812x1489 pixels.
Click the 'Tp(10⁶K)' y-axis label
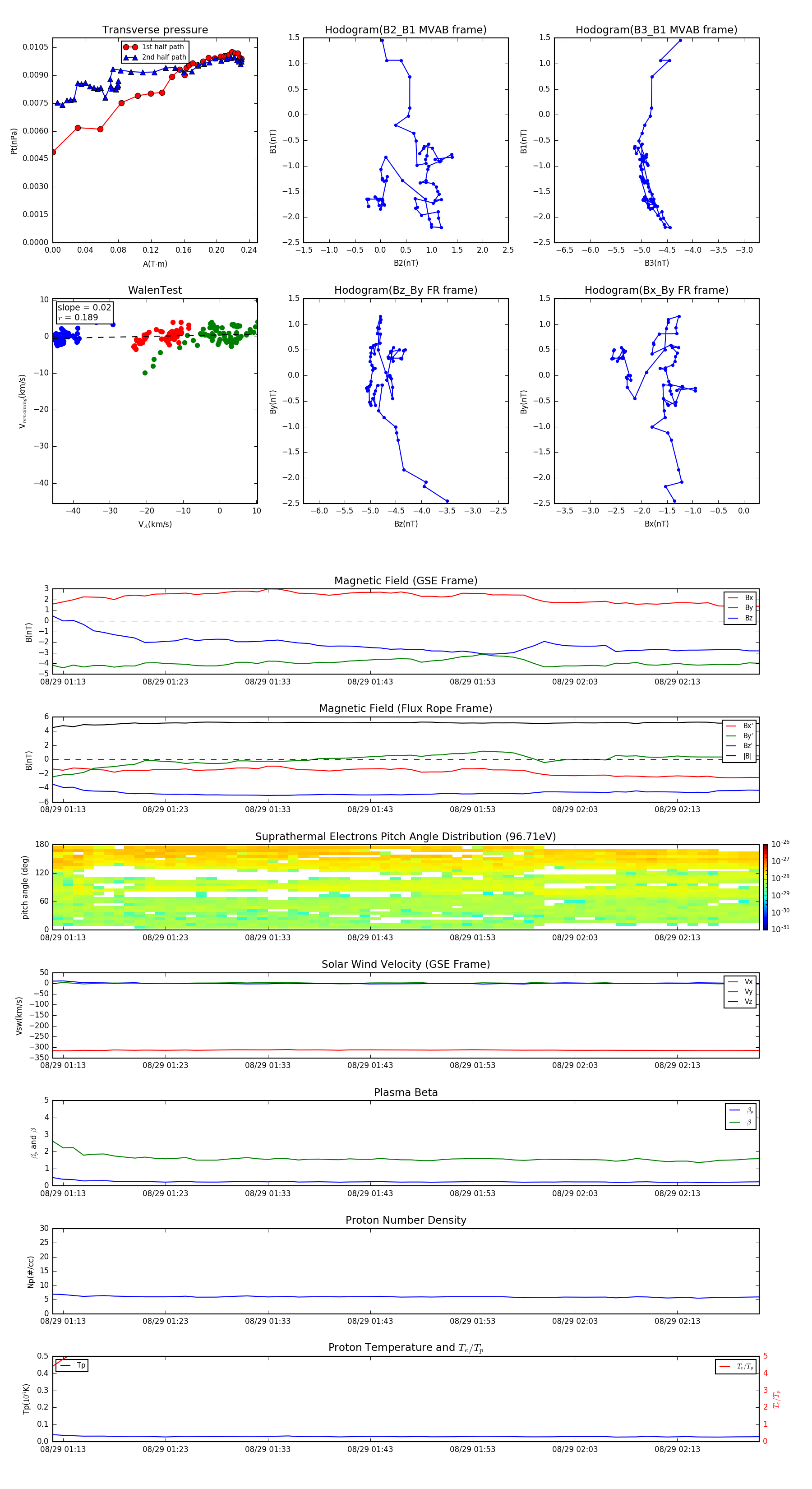[26, 1399]
